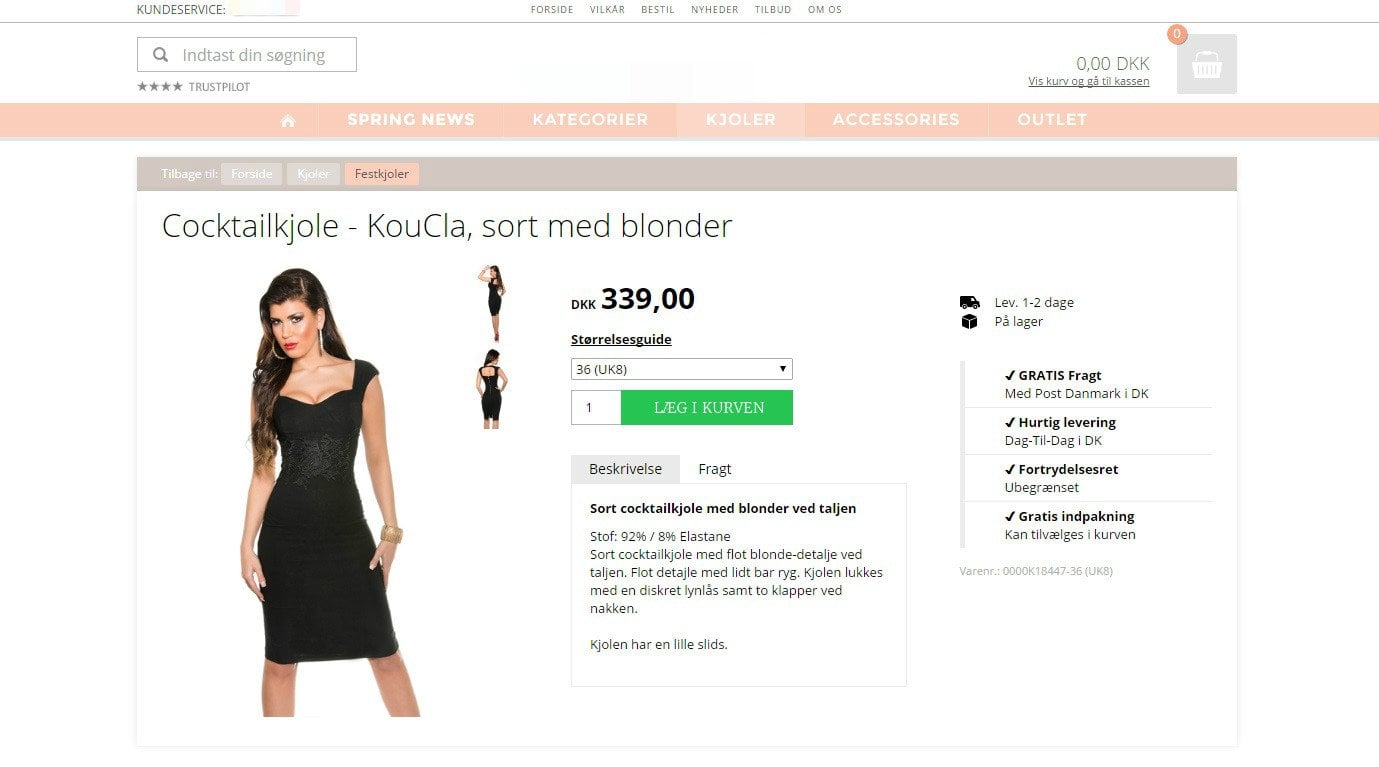Screen dimensions: 1379x767
Task: Select the Beskrivelse tab
Action: pos(625,469)
